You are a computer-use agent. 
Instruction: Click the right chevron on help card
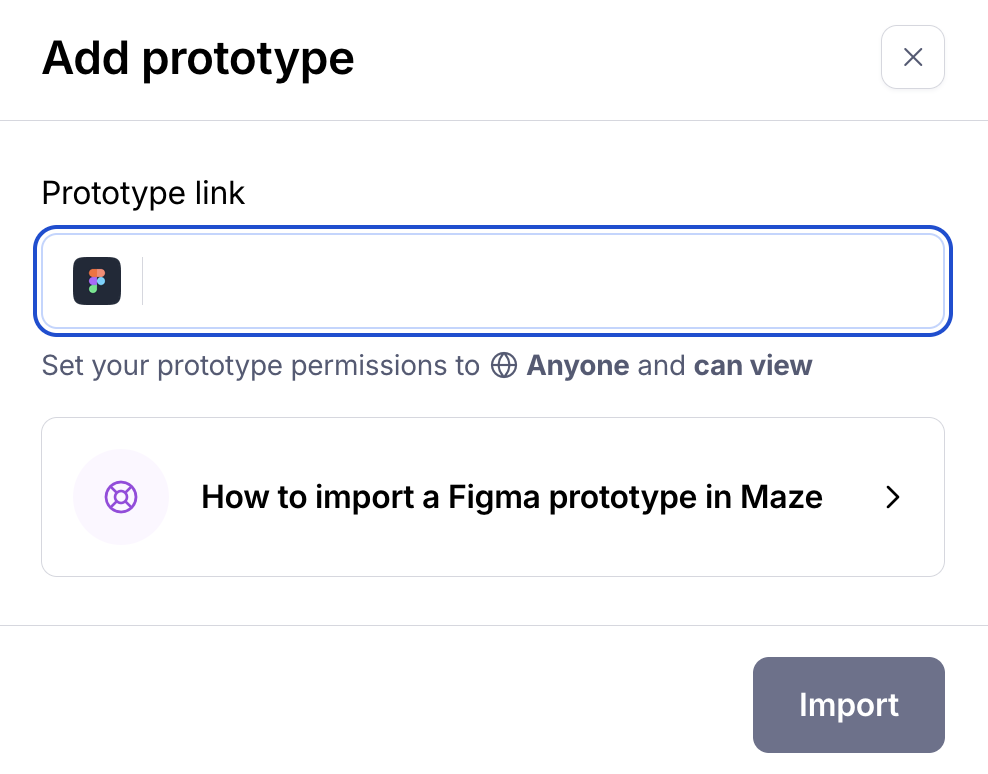(x=893, y=497)
